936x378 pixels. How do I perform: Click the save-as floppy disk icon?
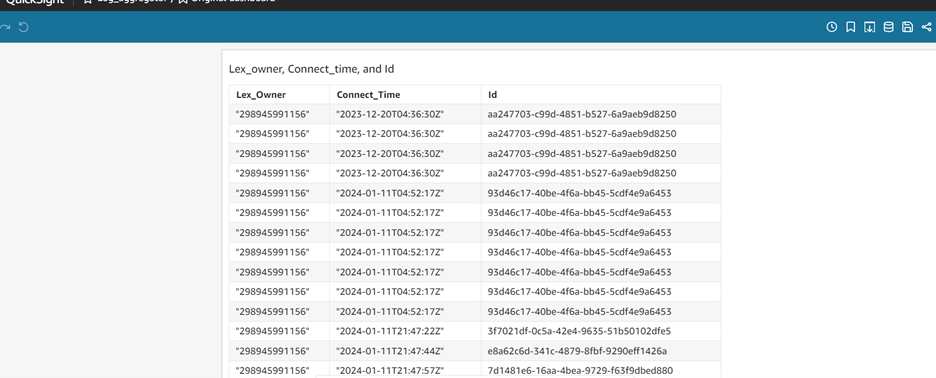(907, 27)
